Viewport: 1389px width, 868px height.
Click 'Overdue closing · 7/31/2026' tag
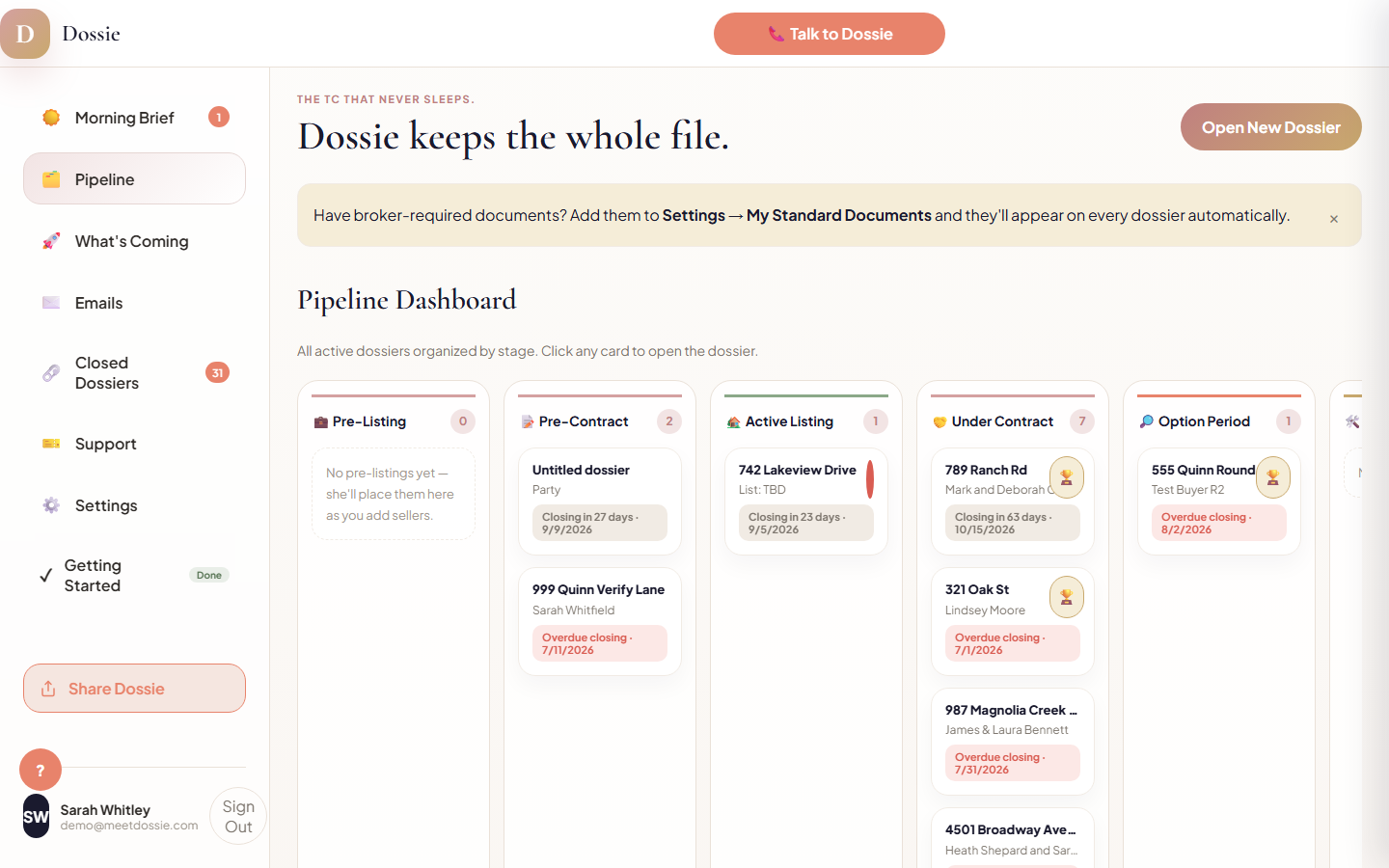(x=1013, y=763)
